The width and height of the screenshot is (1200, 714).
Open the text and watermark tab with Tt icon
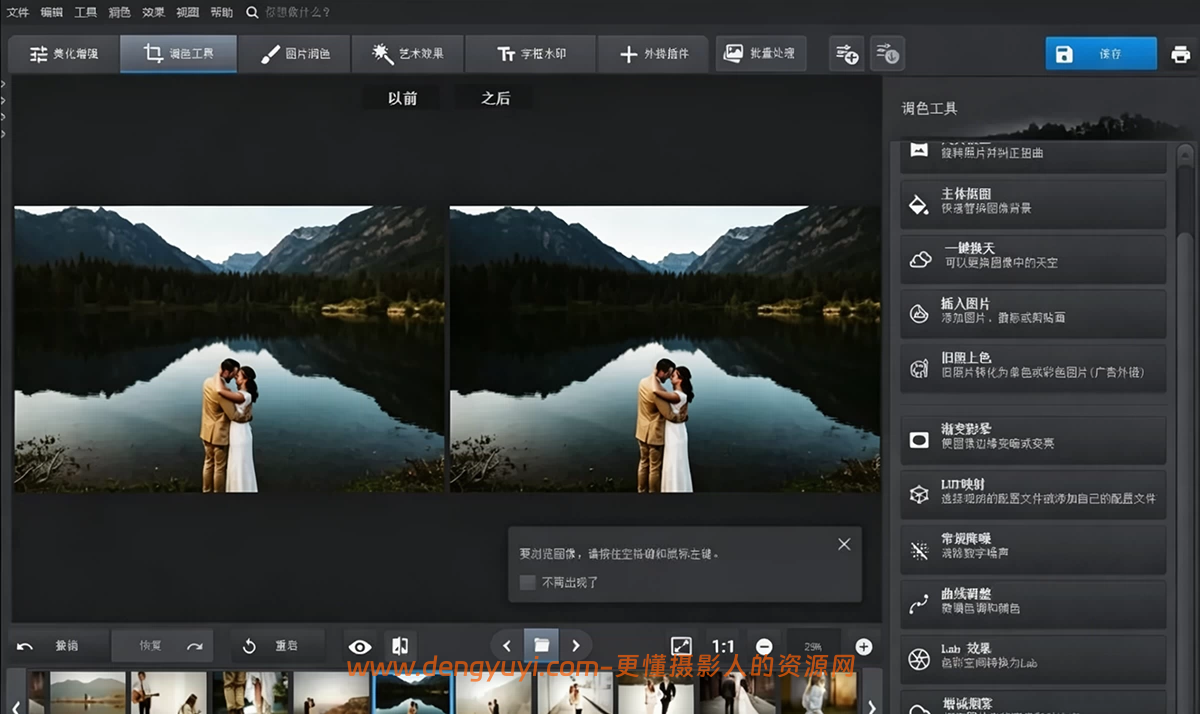[531, 54]
